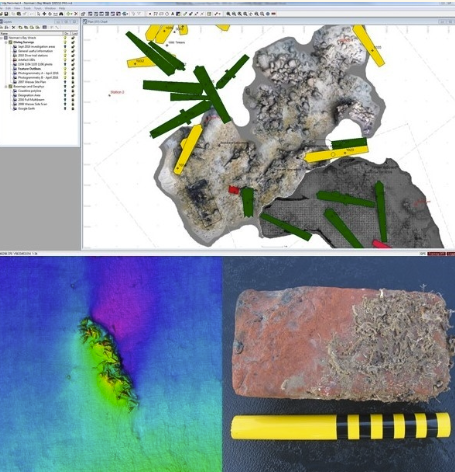Screen dimensions: 455x472
Task: Click the Name column header in Layers
Action: (x=32, y=33)
